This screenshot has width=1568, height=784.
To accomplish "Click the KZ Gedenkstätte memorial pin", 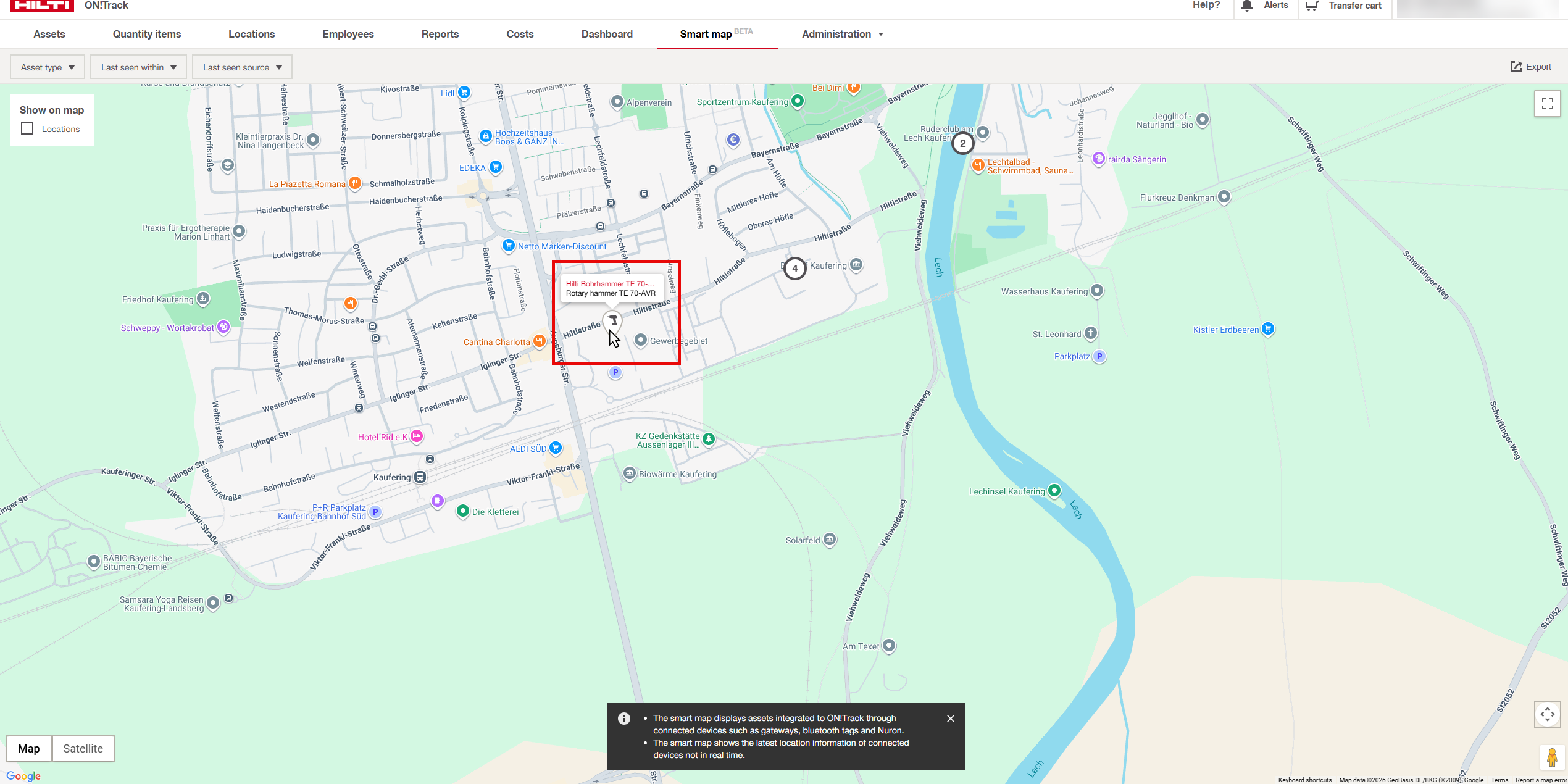I will coord(709,439).
